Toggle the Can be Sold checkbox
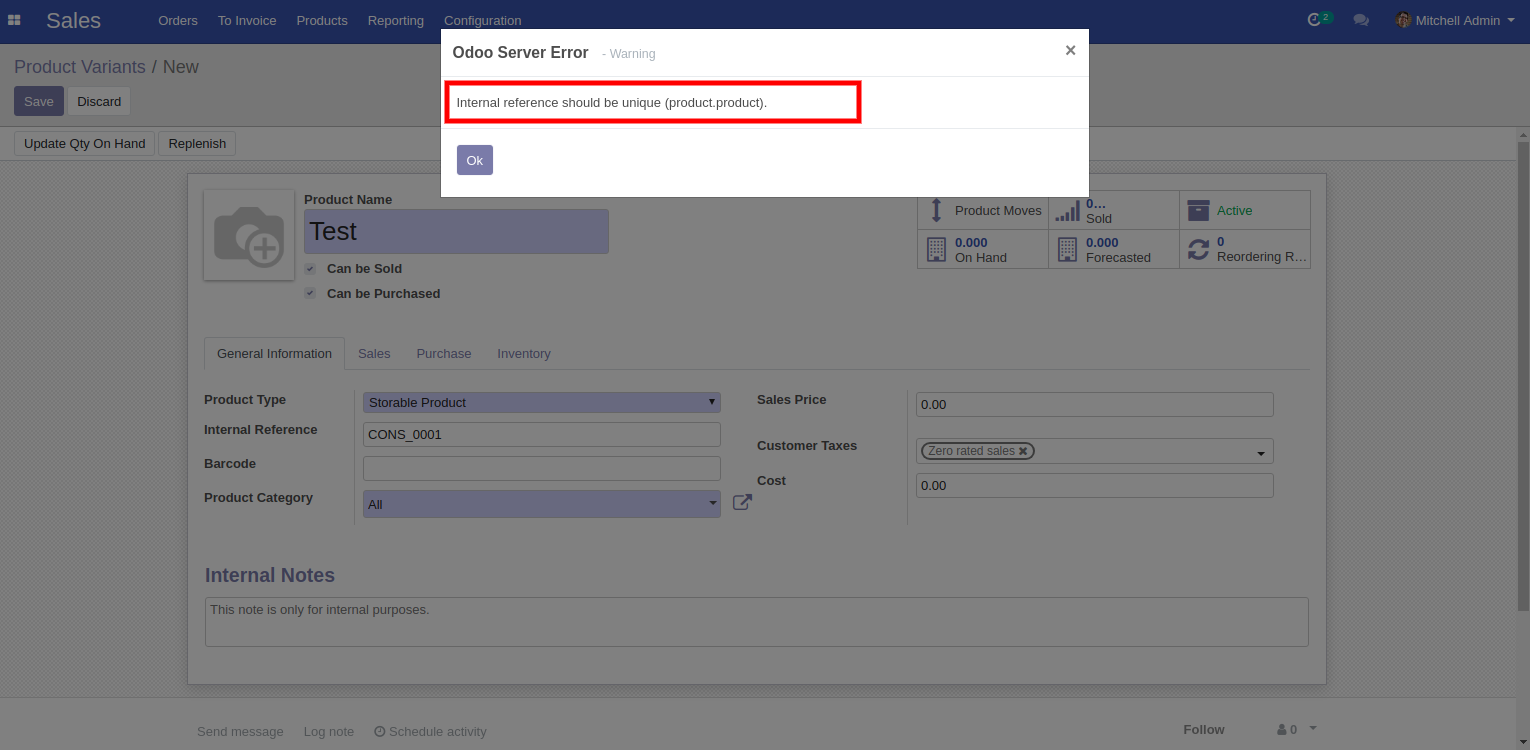This screenshot has width=1530, height=750. pos(310,269)
